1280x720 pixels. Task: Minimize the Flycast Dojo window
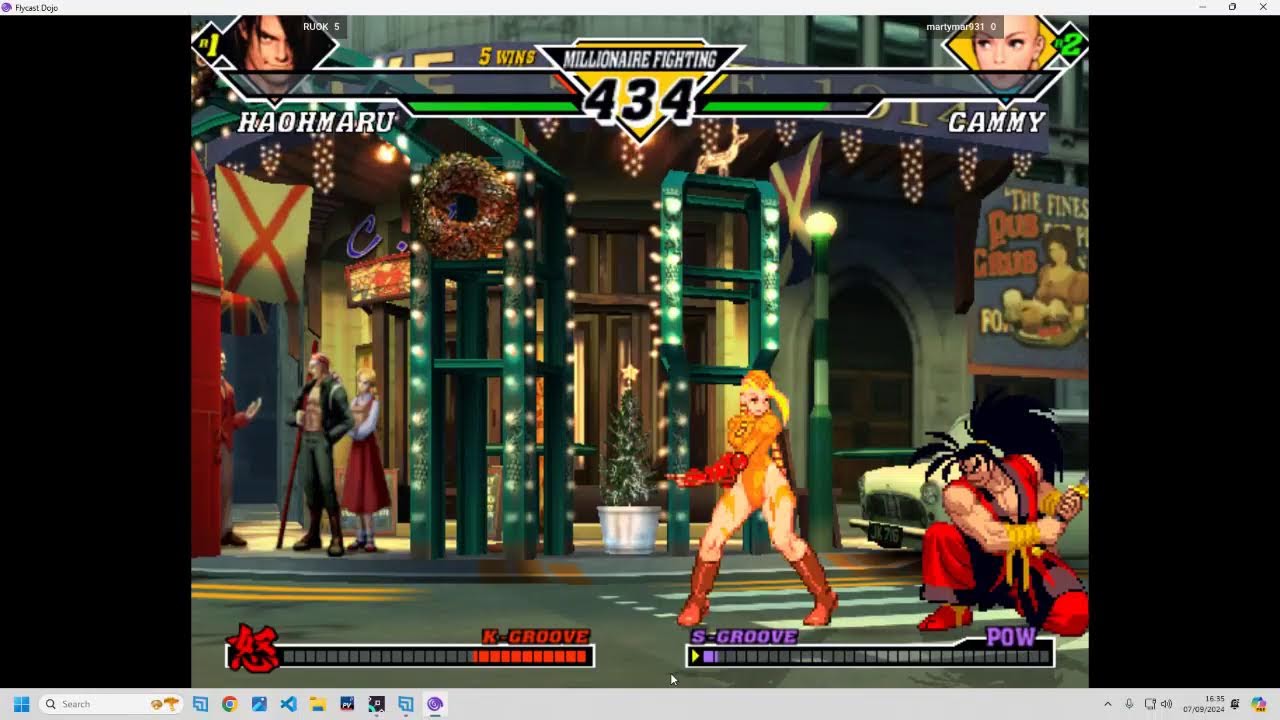point(1202,7)
